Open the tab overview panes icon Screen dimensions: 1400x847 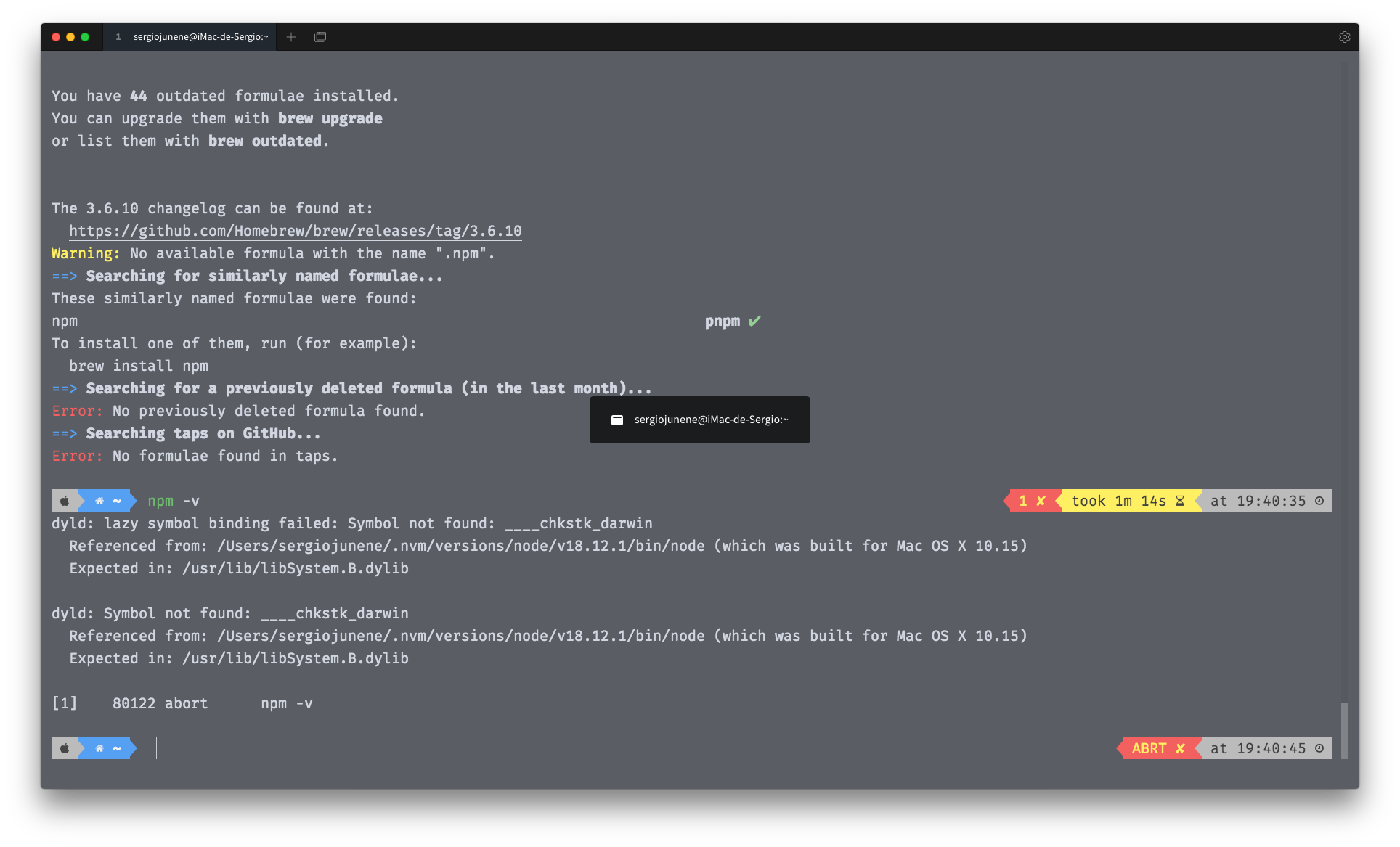coord(320,37)
